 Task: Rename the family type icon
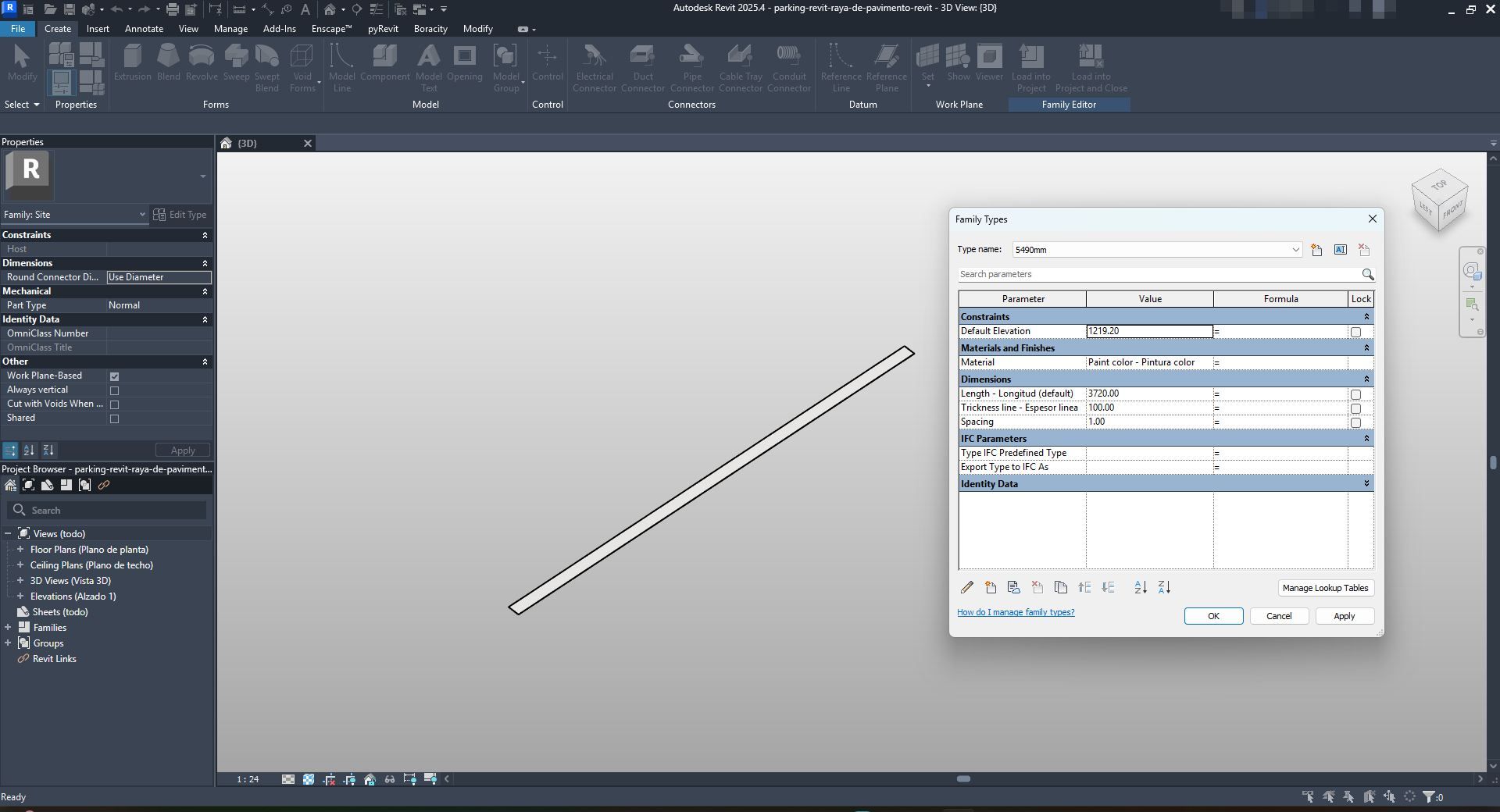(x=1340, y=250)
